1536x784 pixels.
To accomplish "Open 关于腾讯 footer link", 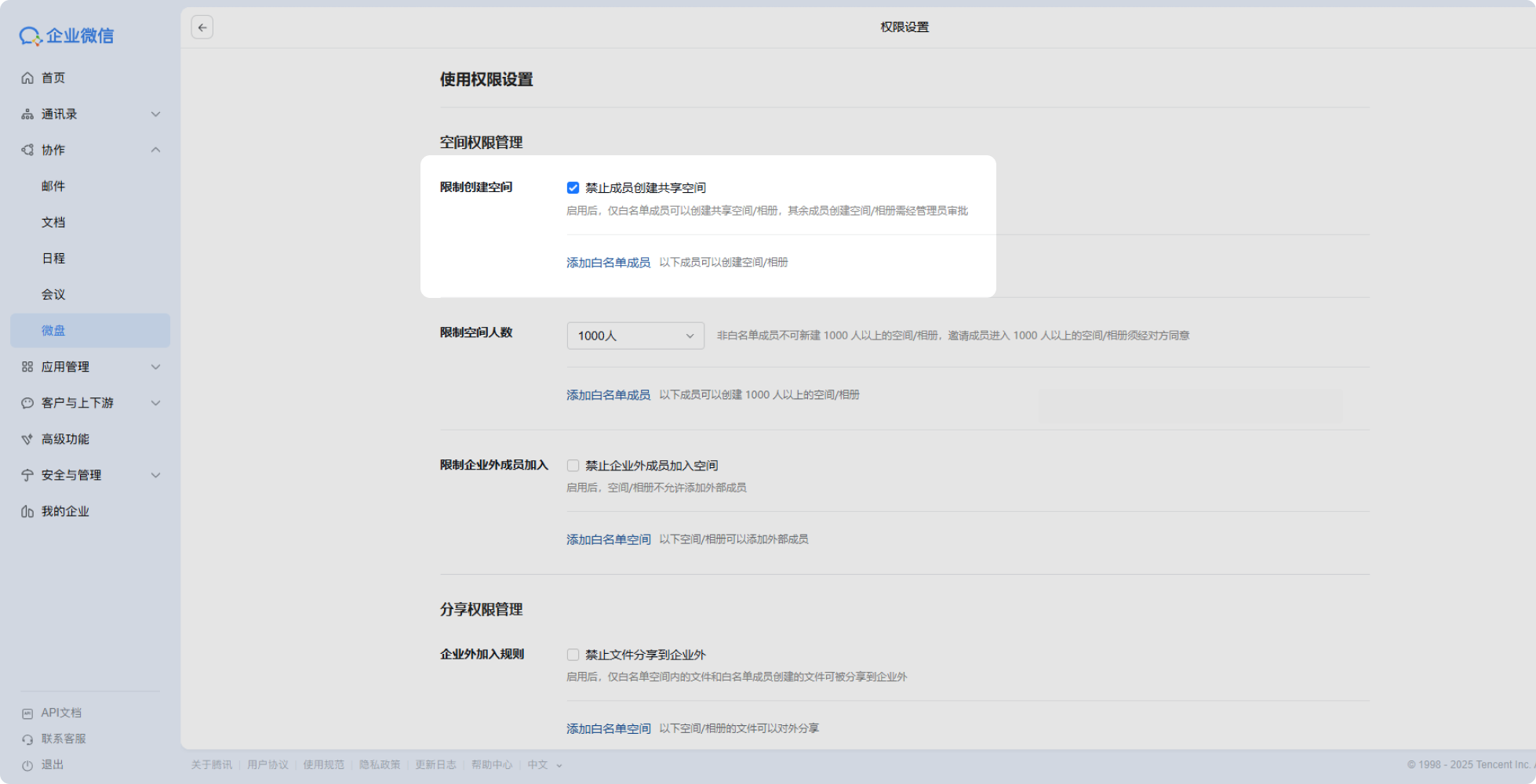I will (212, 764).
